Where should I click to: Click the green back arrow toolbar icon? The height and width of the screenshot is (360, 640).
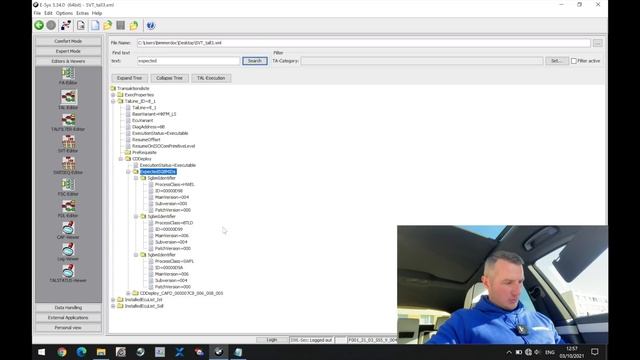[39, 25]
